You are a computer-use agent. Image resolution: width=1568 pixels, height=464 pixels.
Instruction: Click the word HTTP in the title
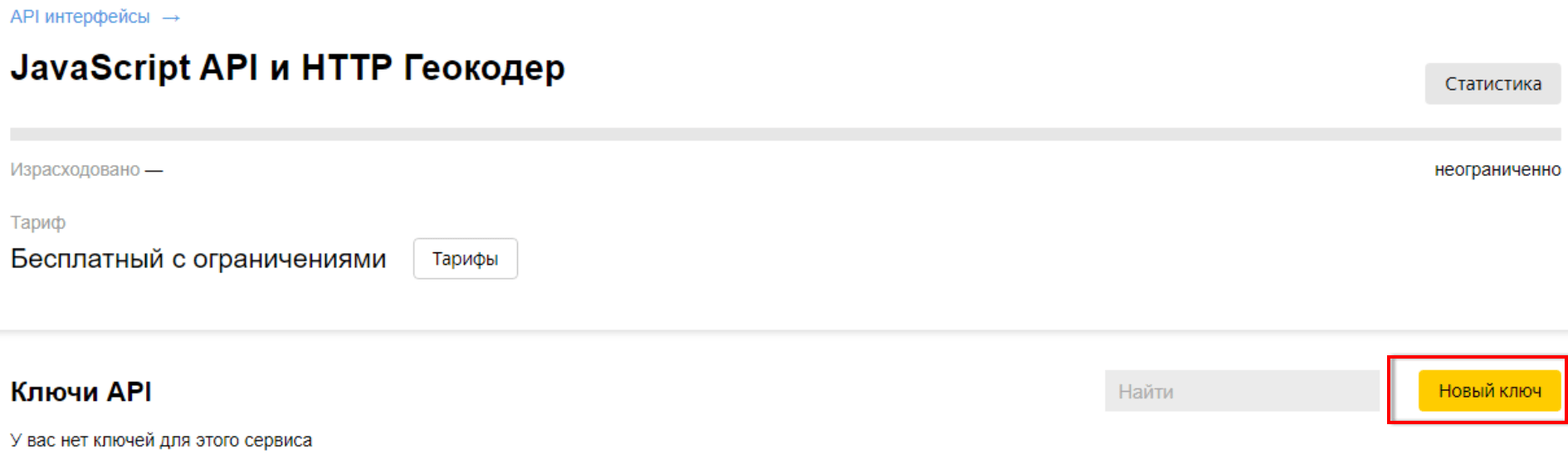point(346,68)
